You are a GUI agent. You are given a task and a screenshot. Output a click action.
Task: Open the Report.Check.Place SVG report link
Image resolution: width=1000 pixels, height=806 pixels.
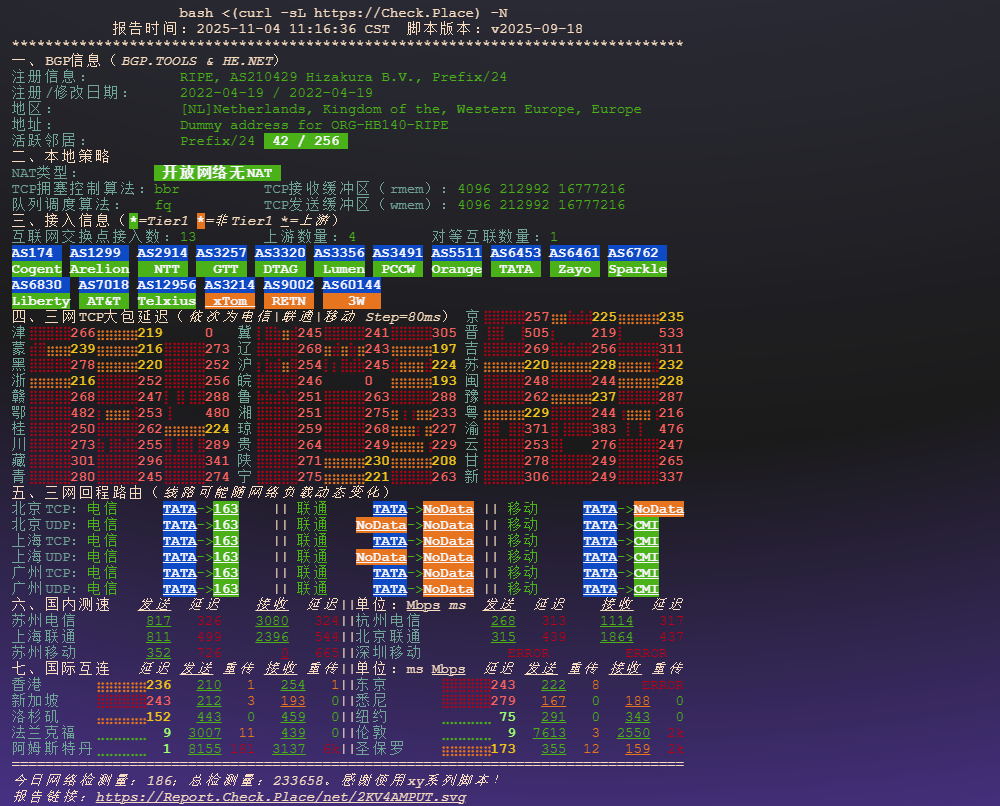[x=280, y=797]
